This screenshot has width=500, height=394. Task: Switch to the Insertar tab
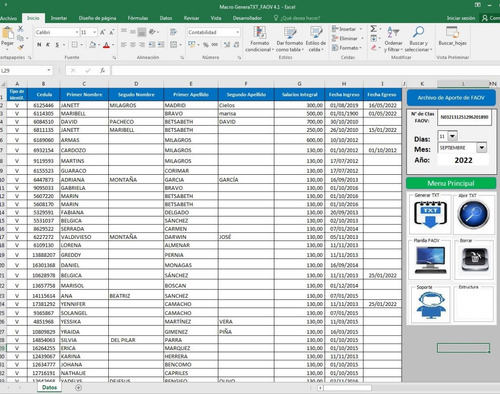click(59, 18)
